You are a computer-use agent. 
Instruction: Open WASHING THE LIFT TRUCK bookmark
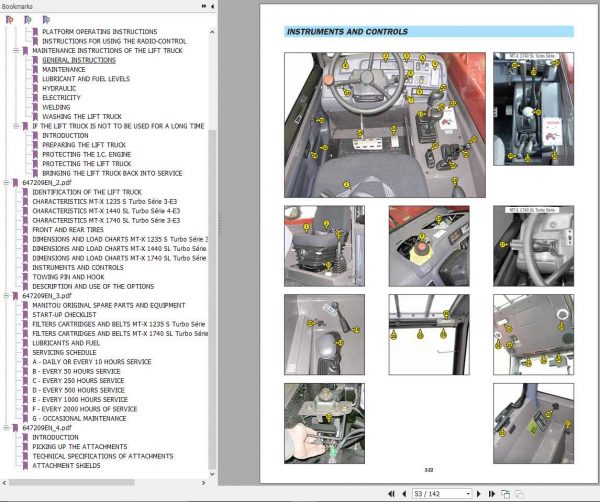82,117
